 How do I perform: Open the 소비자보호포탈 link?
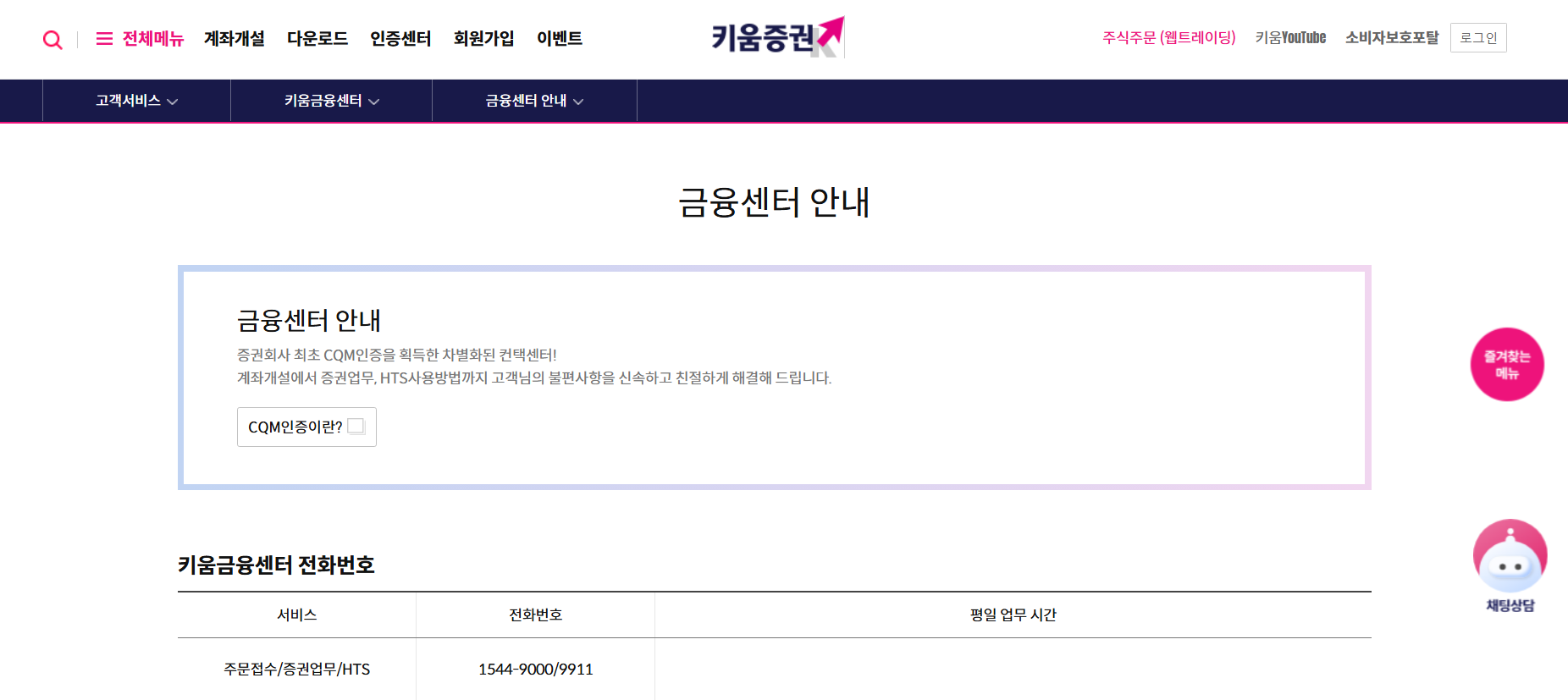pyautogui.click(x=1392, y=37)
